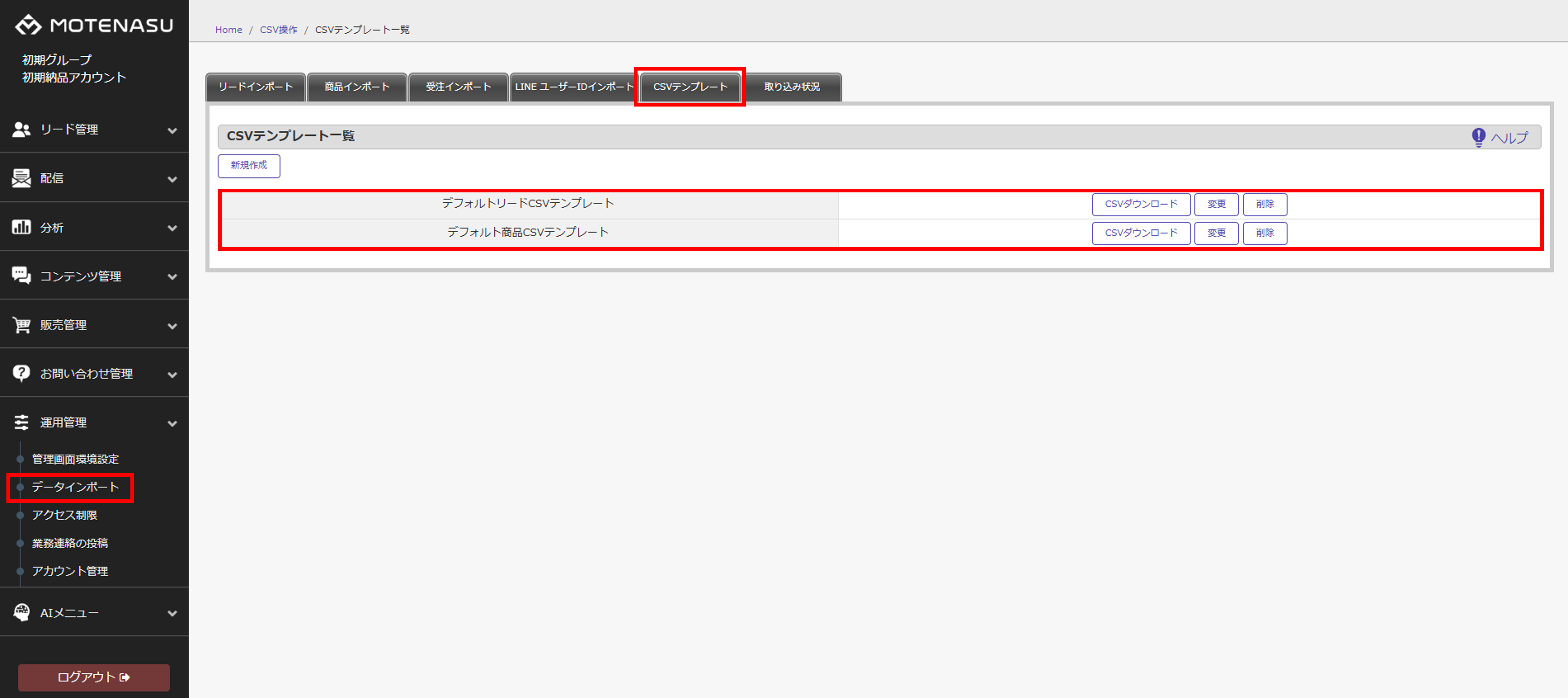Open アカウント管理 in the sidebar submenu
Viewport: 1568px width, 698px height.
tap(70, 571)
